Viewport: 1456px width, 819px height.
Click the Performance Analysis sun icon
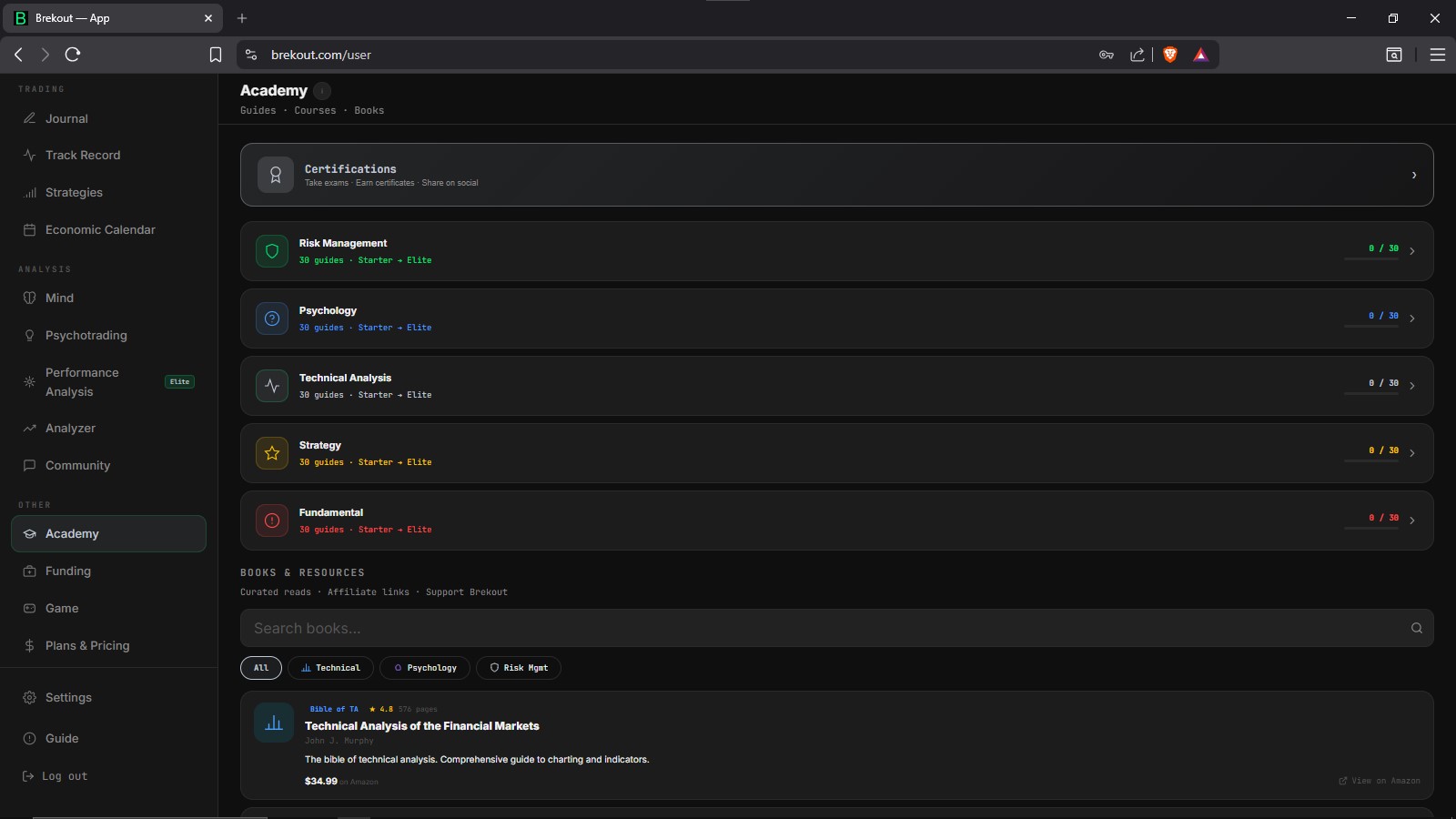pyautogui.click(x=29, y=382)
